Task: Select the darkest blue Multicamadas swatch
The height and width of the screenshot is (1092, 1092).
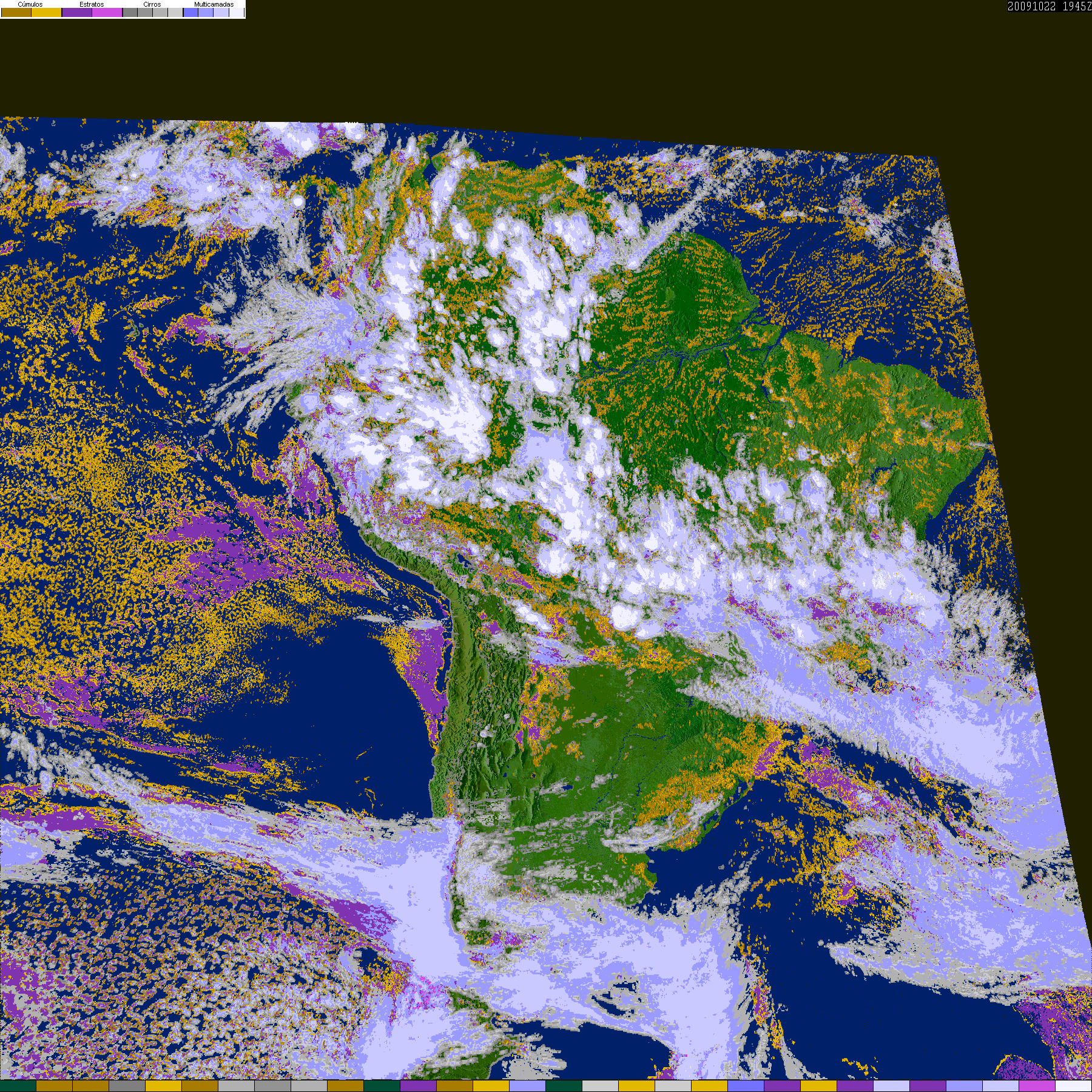Action: click(190, 12)
